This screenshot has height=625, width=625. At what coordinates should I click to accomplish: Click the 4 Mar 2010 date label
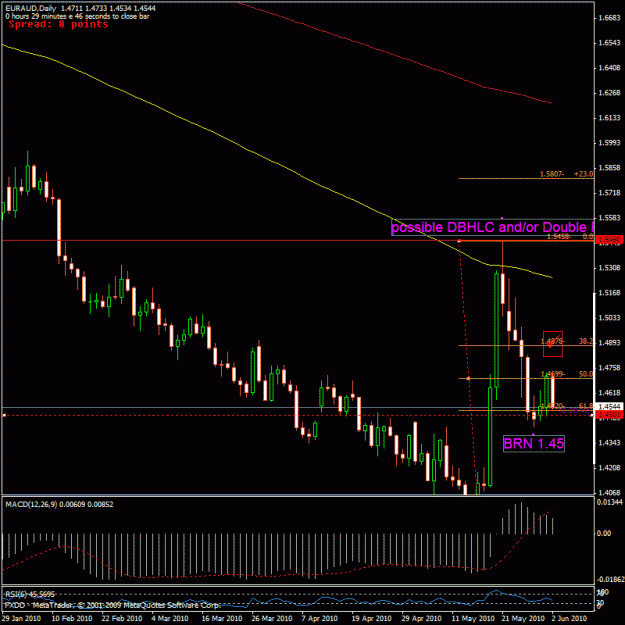pos(170,619)
